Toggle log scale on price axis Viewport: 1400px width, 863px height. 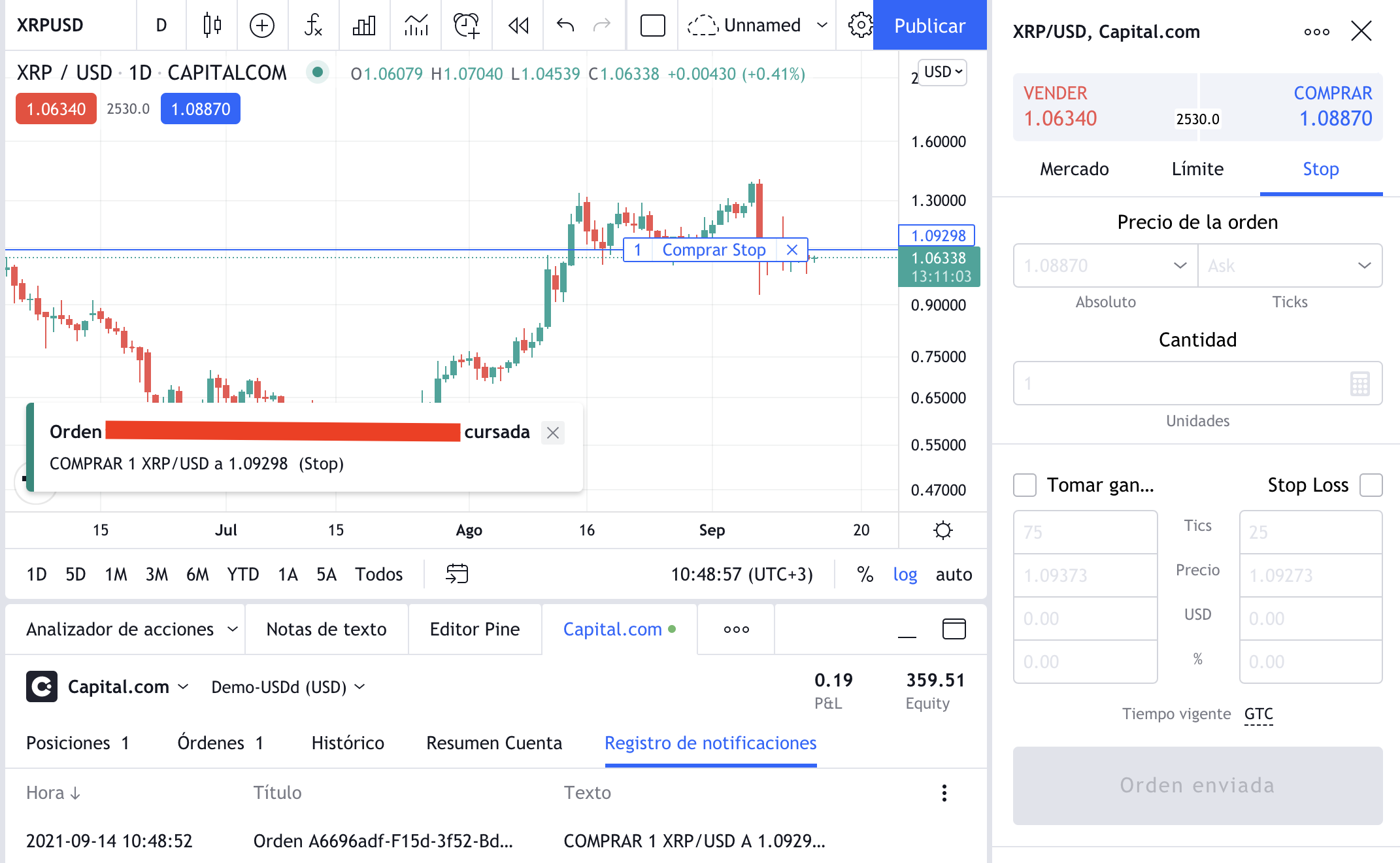(905, 574)
